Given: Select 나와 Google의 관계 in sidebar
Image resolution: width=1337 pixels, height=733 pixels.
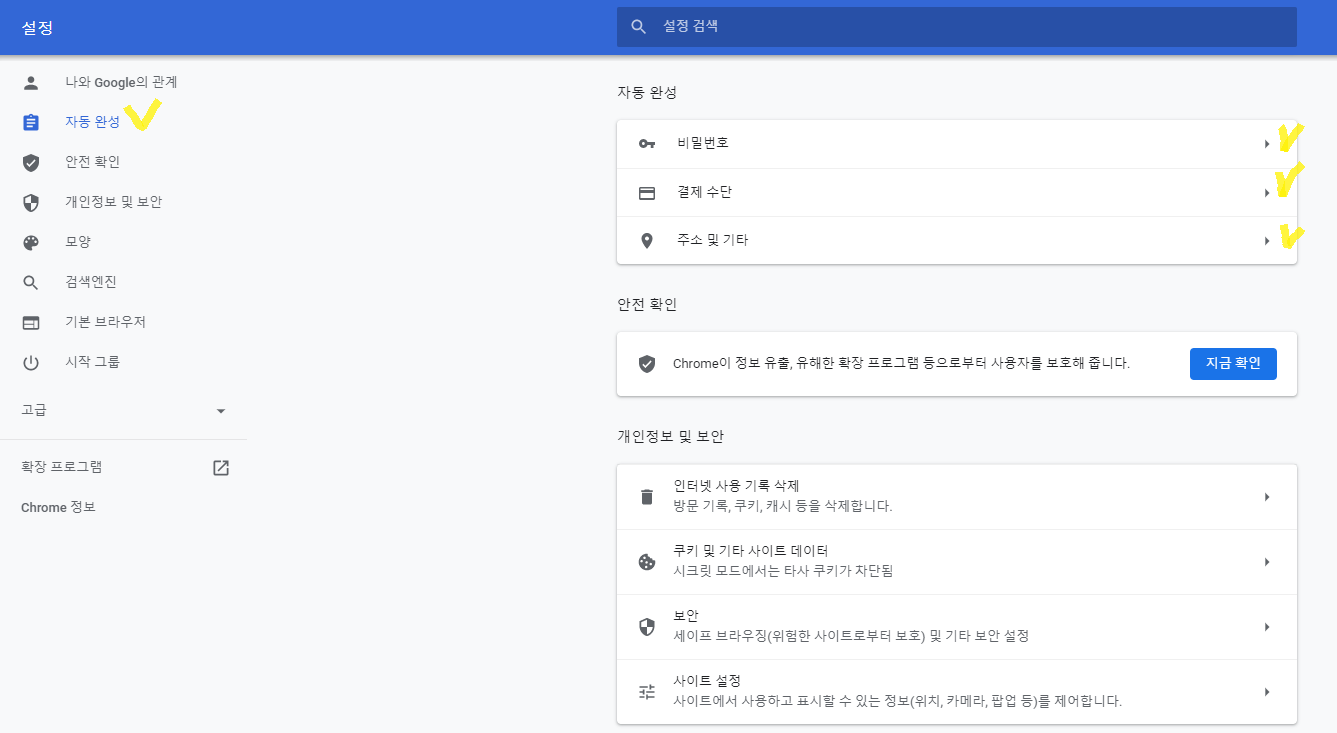Looking at the screenshot, I should (121, 82).
